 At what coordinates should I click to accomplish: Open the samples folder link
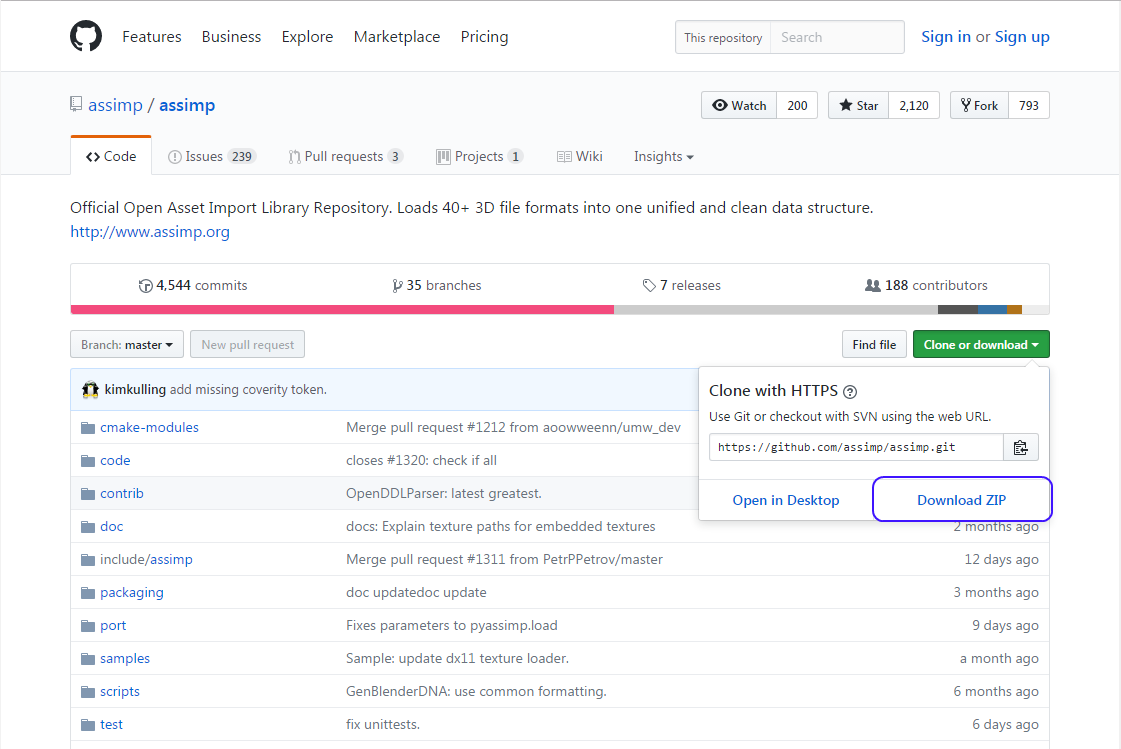point(125,658)
